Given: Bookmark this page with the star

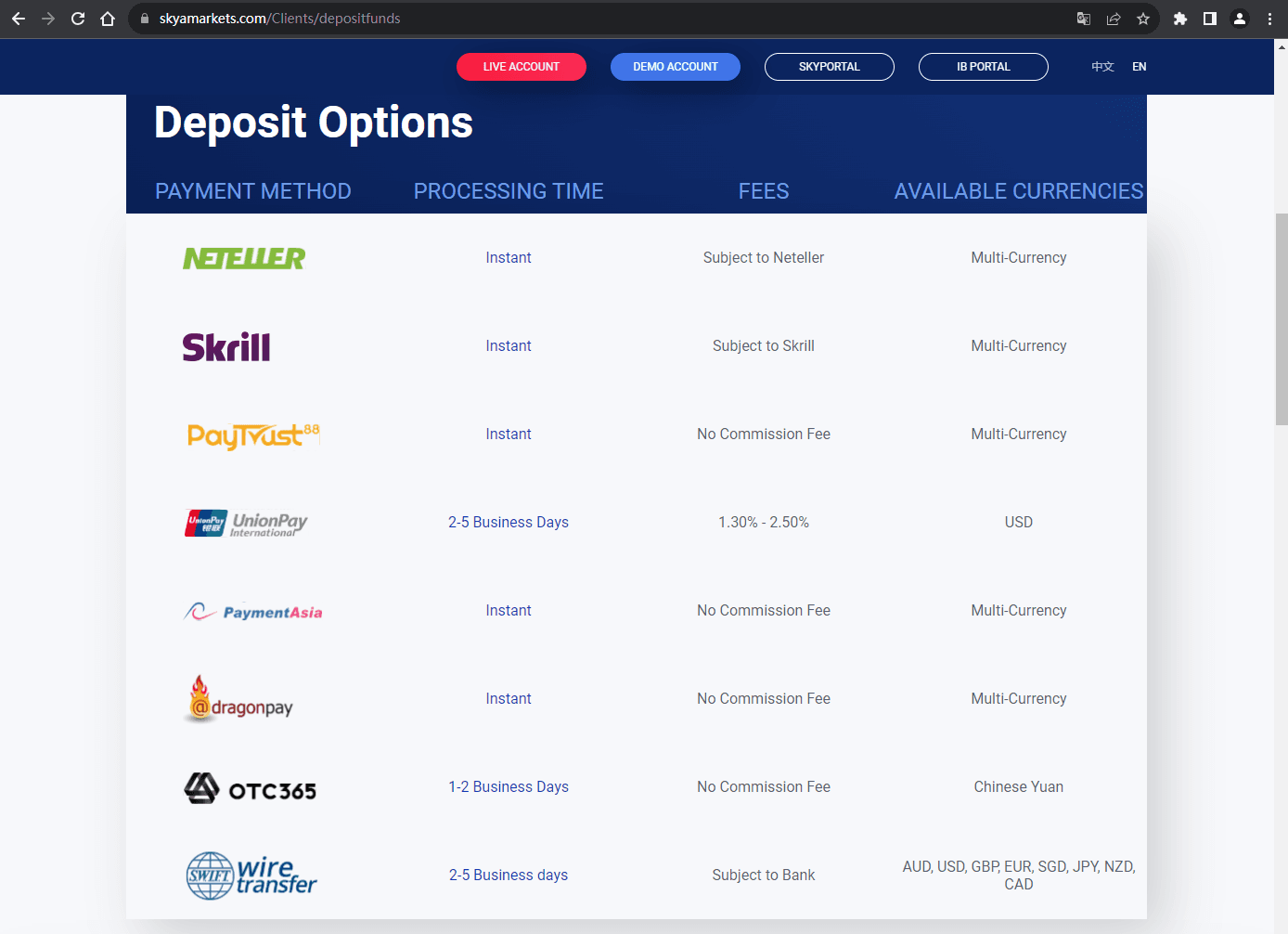Looking at the screenshot, I should coord(1143,19).
